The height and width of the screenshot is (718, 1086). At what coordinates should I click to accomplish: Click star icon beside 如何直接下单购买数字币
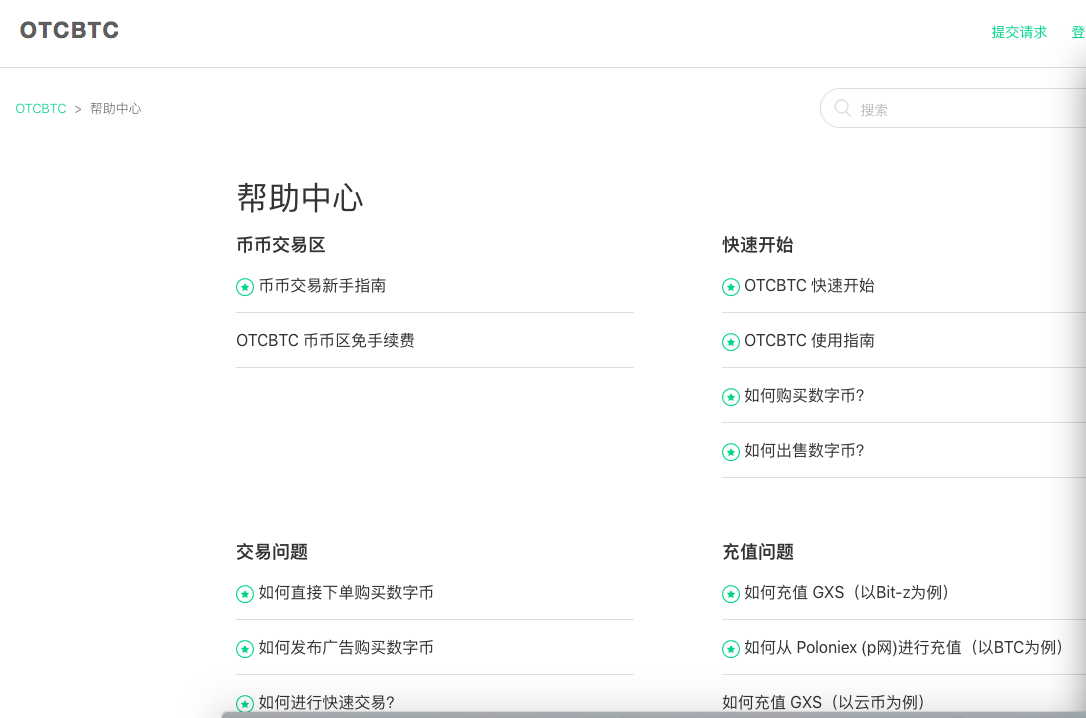[245, 594]
